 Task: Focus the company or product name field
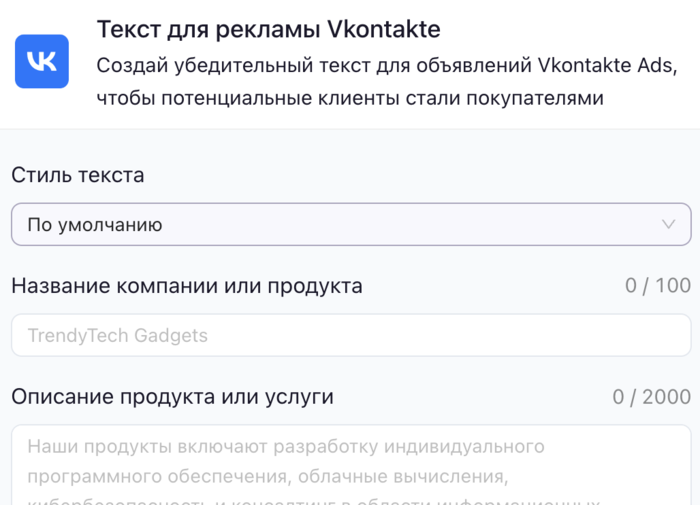350,335
